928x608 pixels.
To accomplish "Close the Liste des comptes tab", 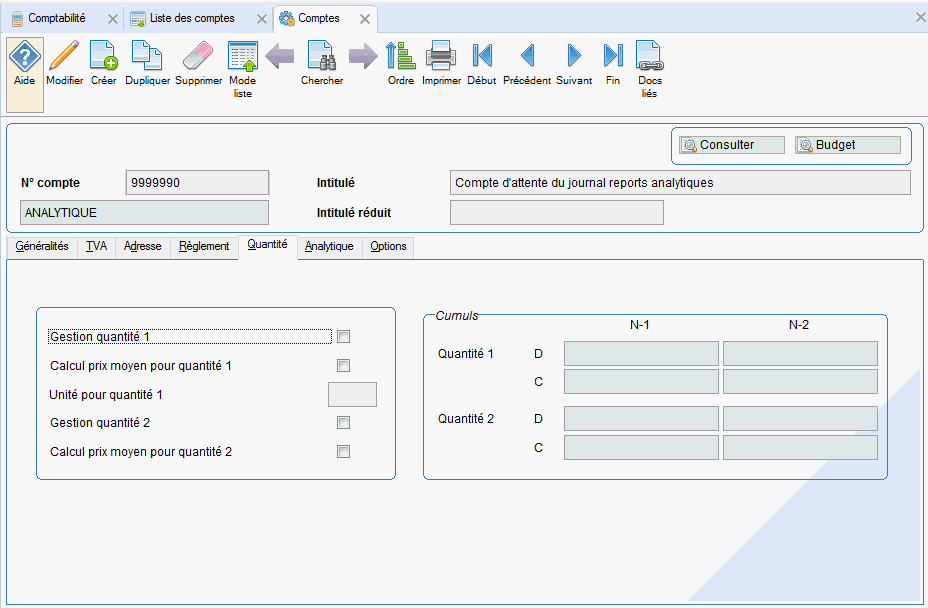I will click(x=262, y=19).
